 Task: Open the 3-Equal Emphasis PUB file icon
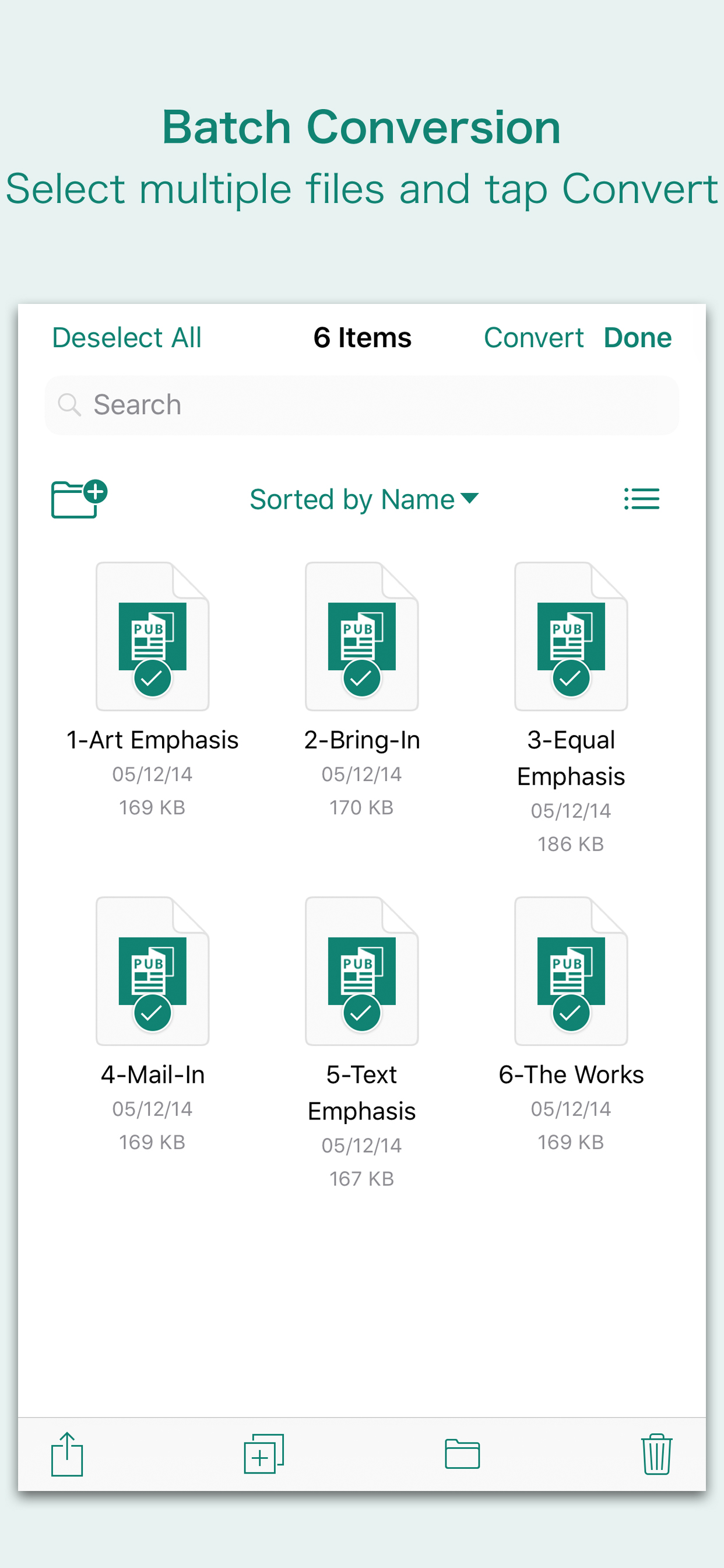pos(571,636)
